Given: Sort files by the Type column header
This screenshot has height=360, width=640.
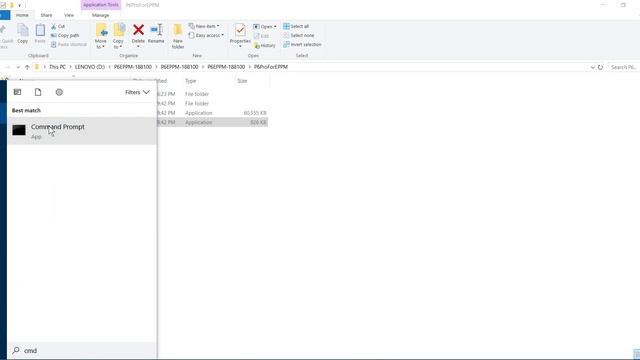Looking at the screenshot, I should [191, 81].
